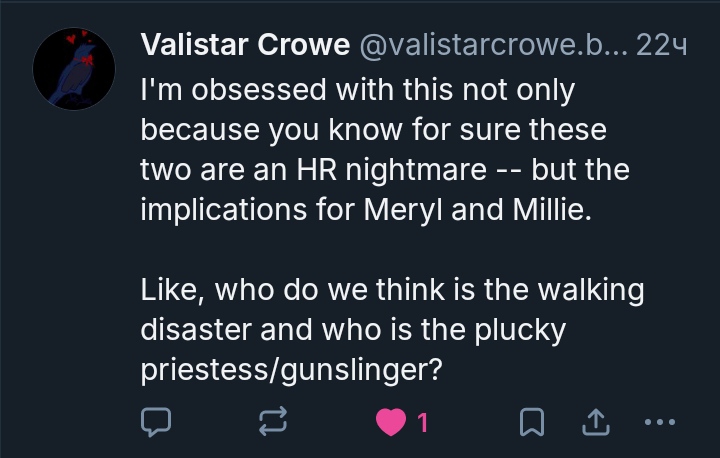Click the like count number 1
Image resolution: width=720 pixels, height=458 pixels.
[422, 424]
